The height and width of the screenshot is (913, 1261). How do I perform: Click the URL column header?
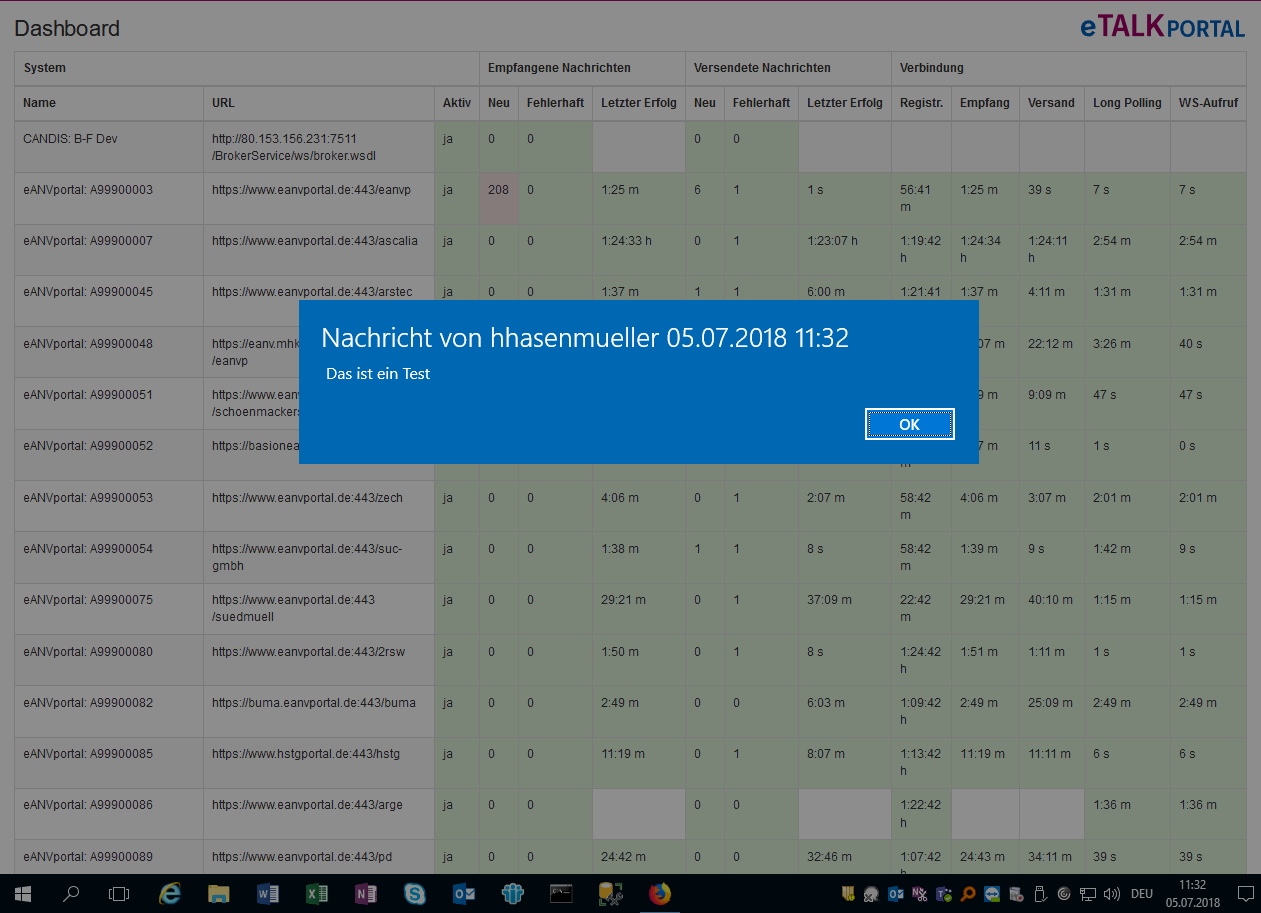[224, 103]
